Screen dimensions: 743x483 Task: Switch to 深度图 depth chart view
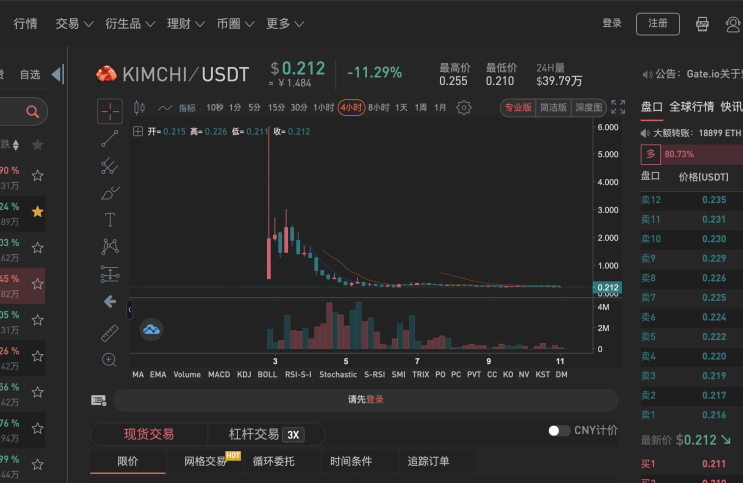589,108
